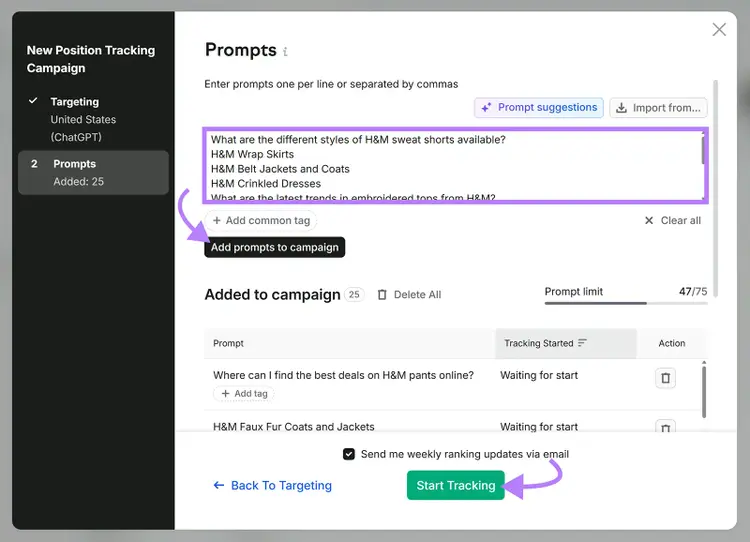Select the 'H&M Crinkled Dresses' line
This screenshot has height=542, width=750.
coord(266,184)
